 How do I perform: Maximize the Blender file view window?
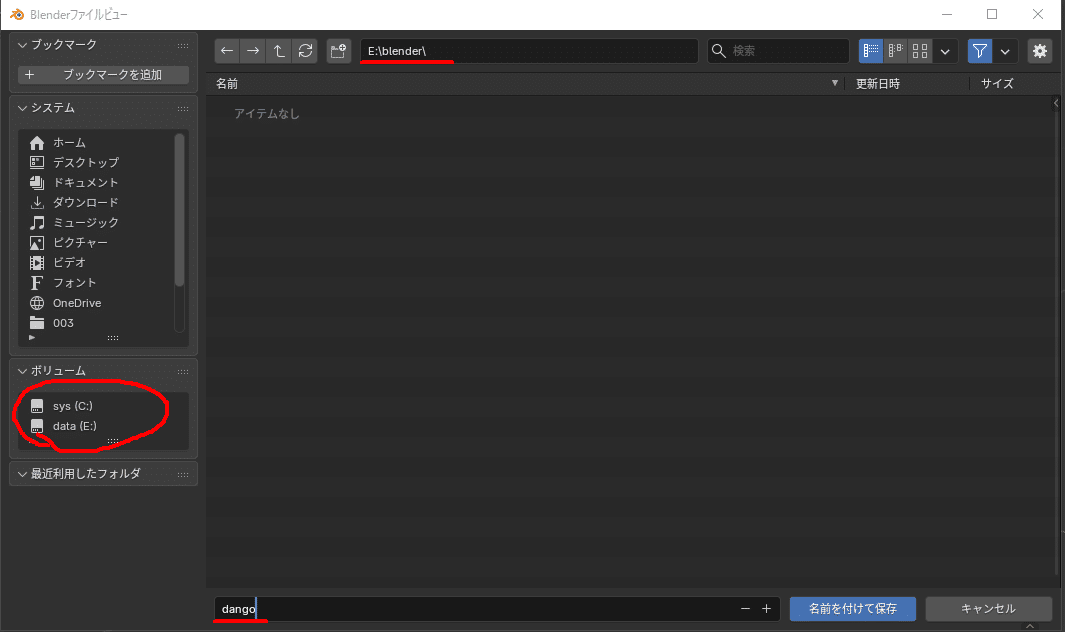[x=992, y=14]
